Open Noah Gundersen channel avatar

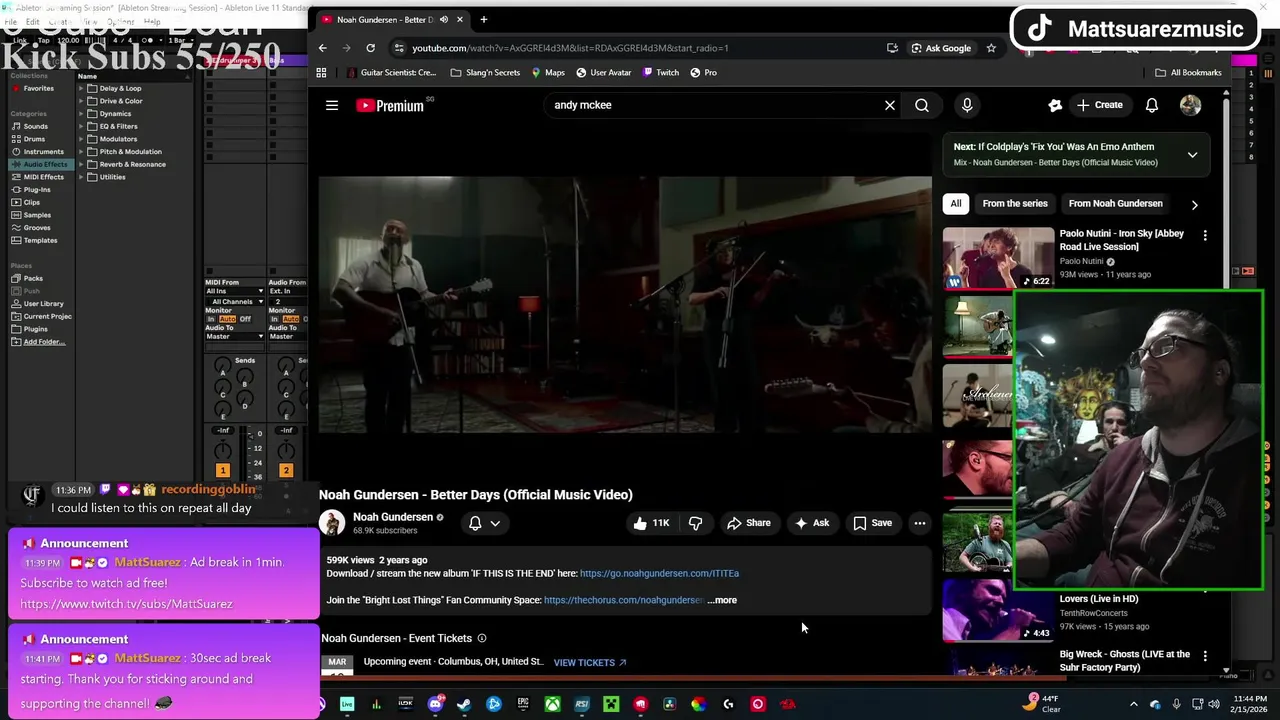click(x=332, y=523)
